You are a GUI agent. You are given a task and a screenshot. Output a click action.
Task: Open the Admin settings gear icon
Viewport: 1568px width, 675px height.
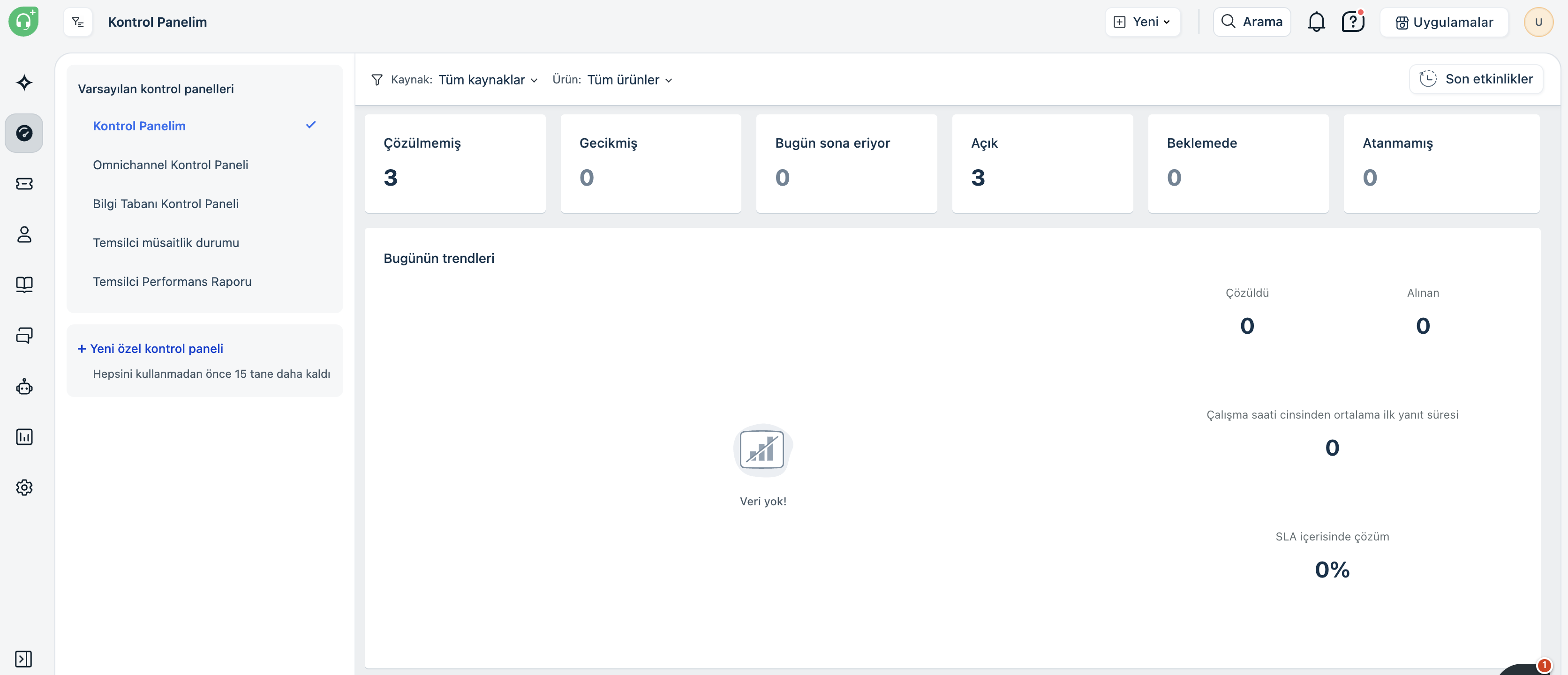click(24, 487)
